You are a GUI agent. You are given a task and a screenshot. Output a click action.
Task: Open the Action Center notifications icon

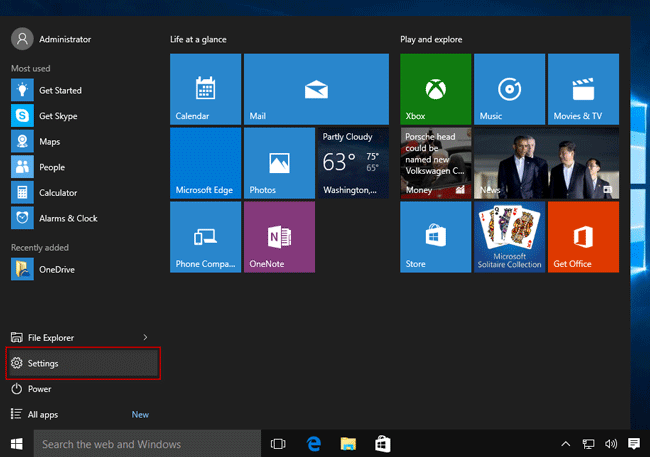(633, 444)
